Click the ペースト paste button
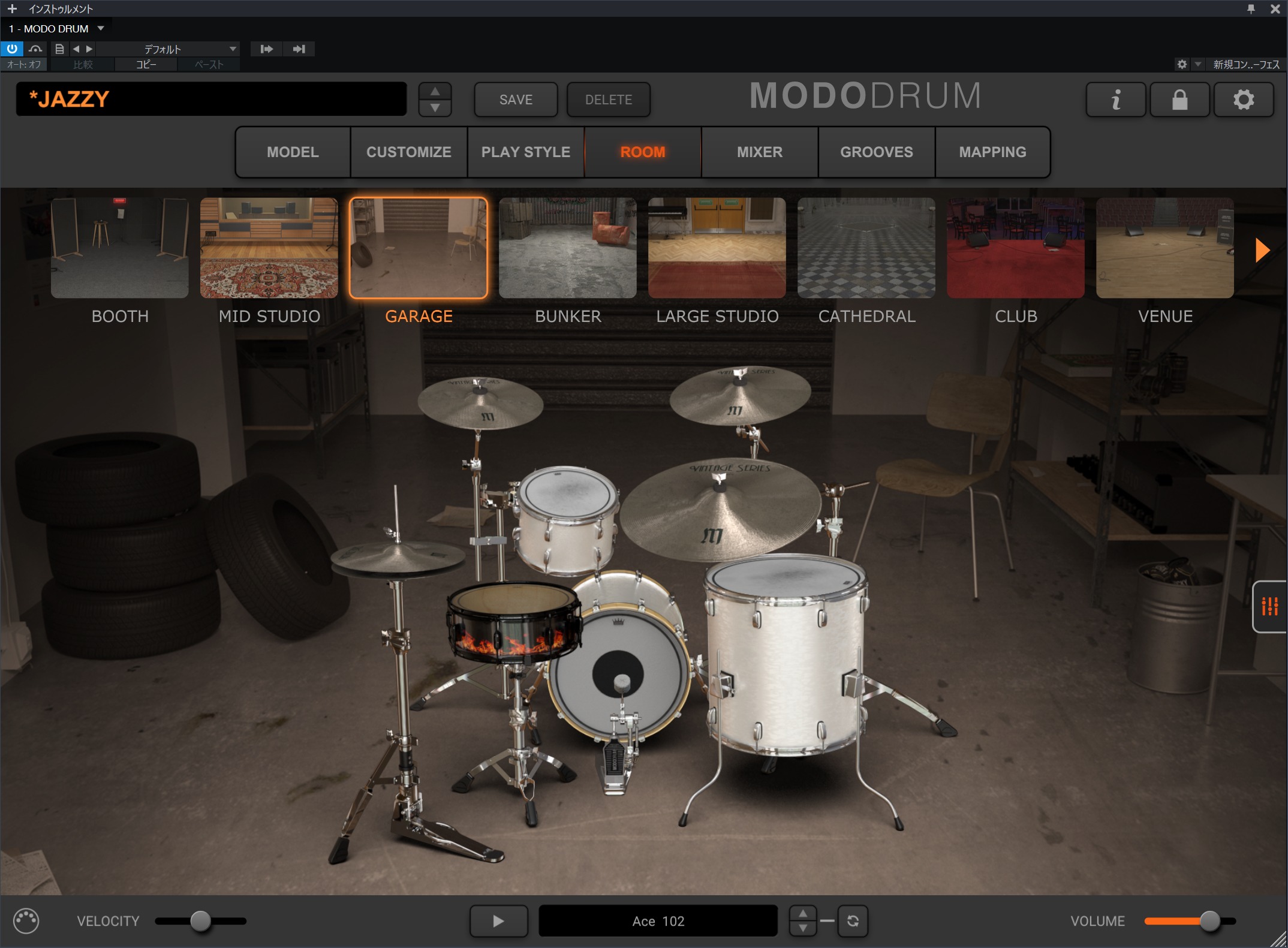Image resolution: width=1288 pixels, height=948 pixels. coord(209,64)
